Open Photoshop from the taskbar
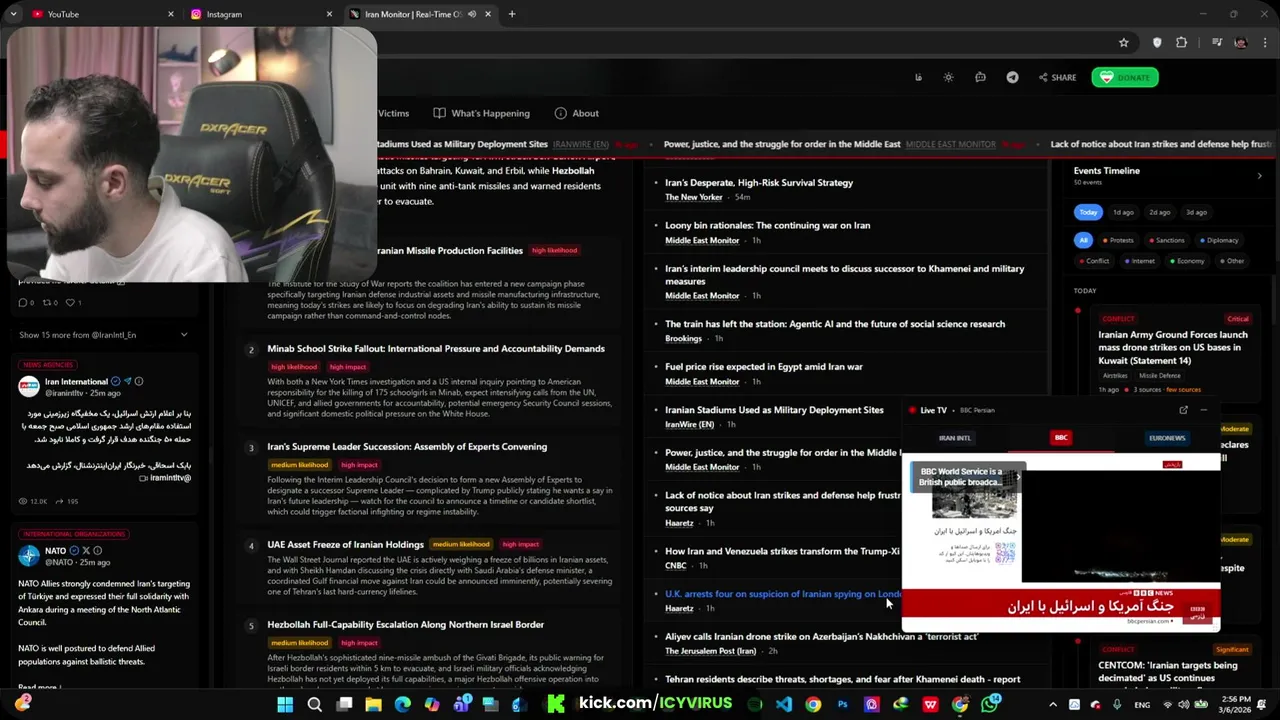 coord(842,704)
